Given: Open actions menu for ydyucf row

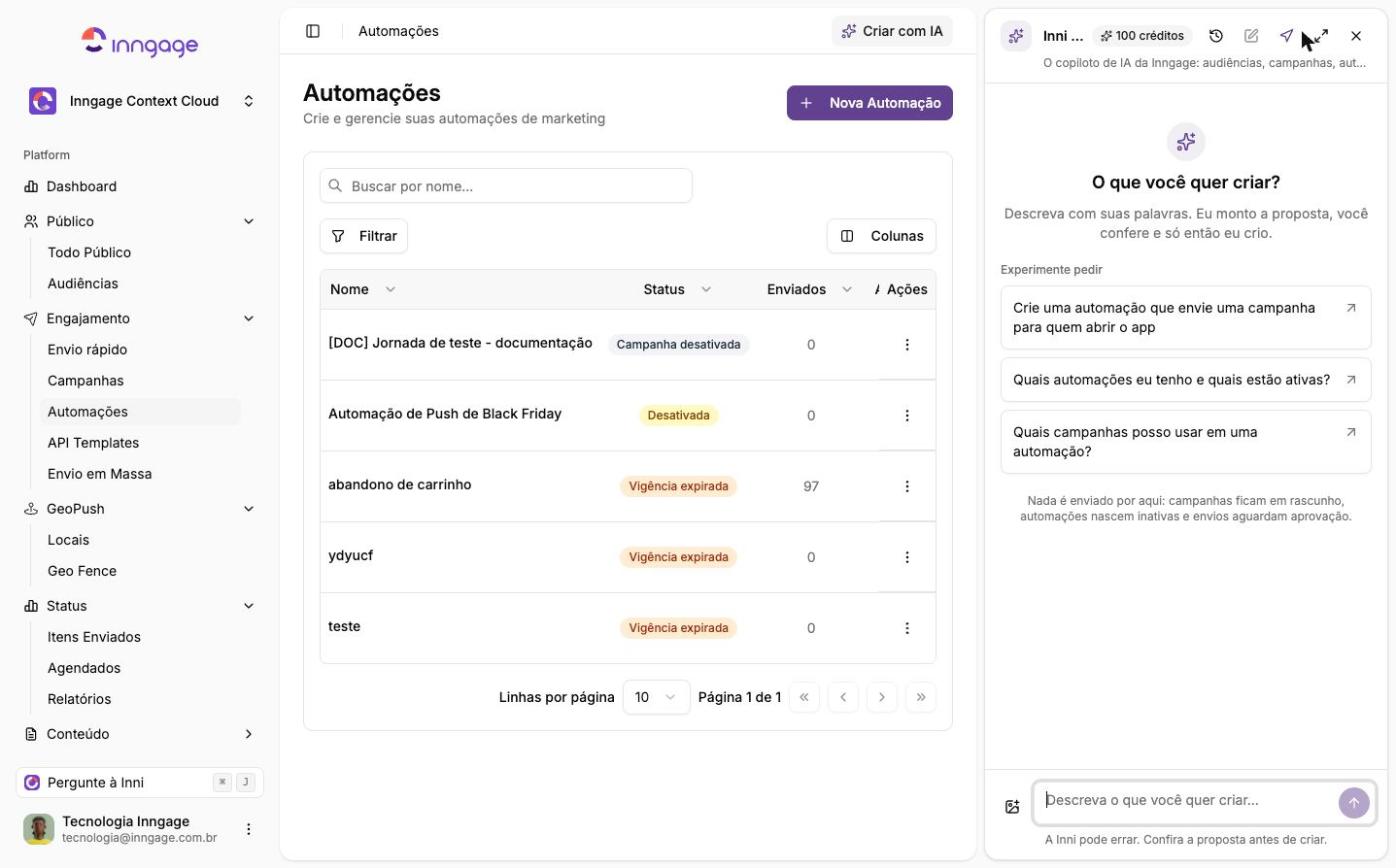Looking at the screenshot, I should pos(907,557).
